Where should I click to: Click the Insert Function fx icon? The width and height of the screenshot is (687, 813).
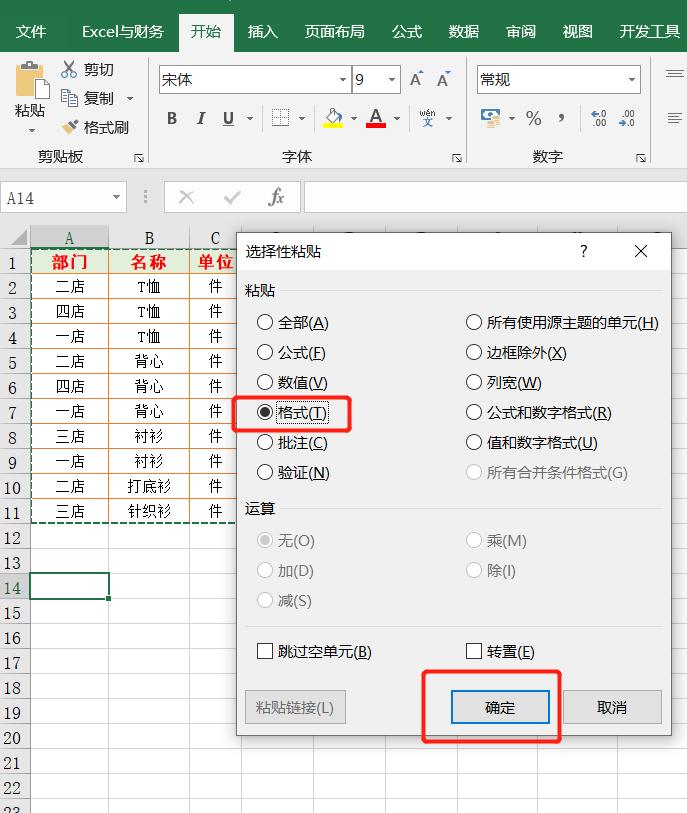coord(276,197)
